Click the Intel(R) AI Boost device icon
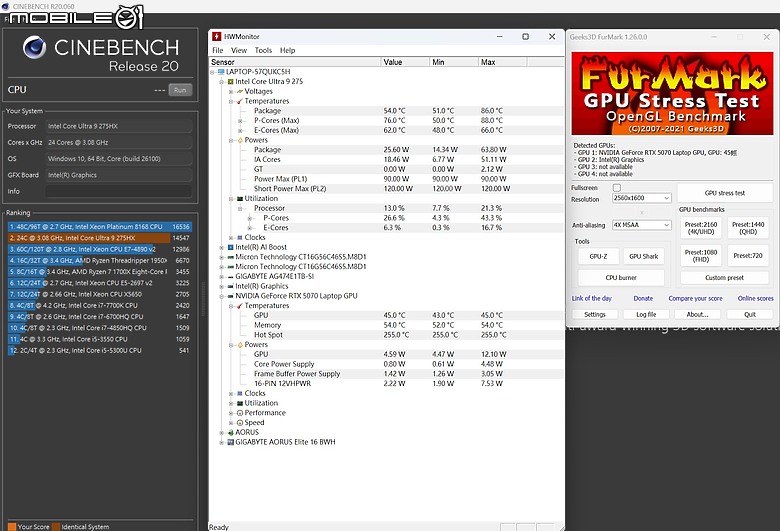Screen dimensions: 780x531 (x=231, y=247)
